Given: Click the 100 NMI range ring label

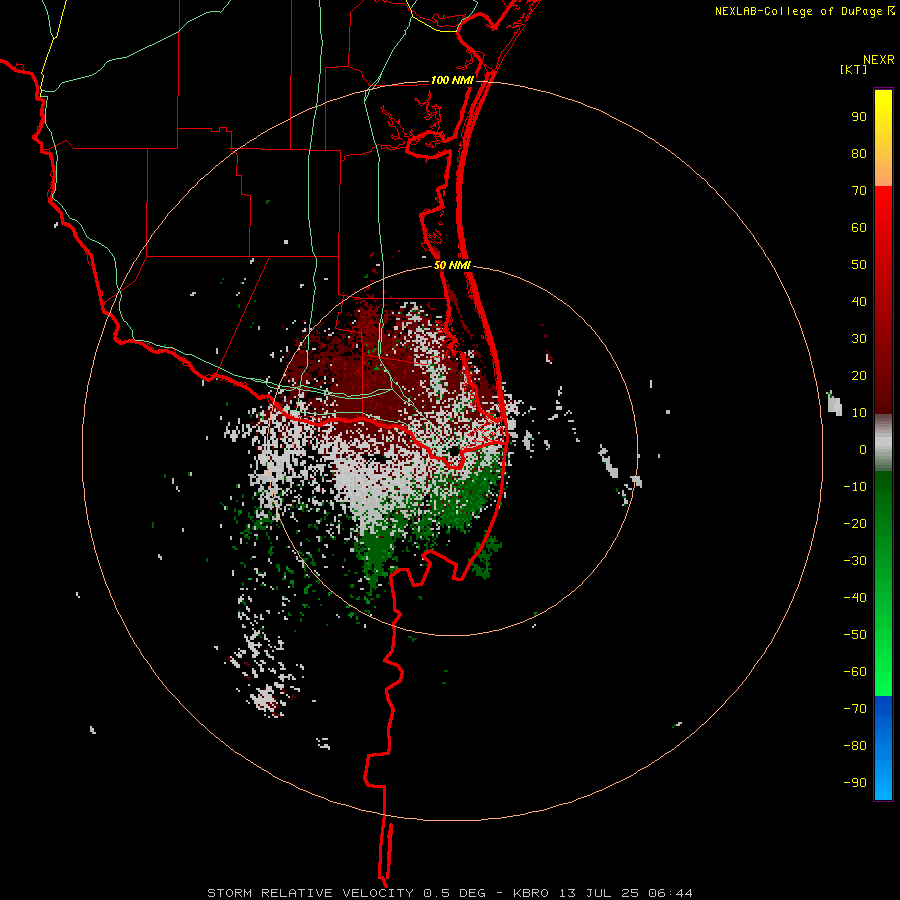Looking at the screenshot, I should tap(452, 80).
